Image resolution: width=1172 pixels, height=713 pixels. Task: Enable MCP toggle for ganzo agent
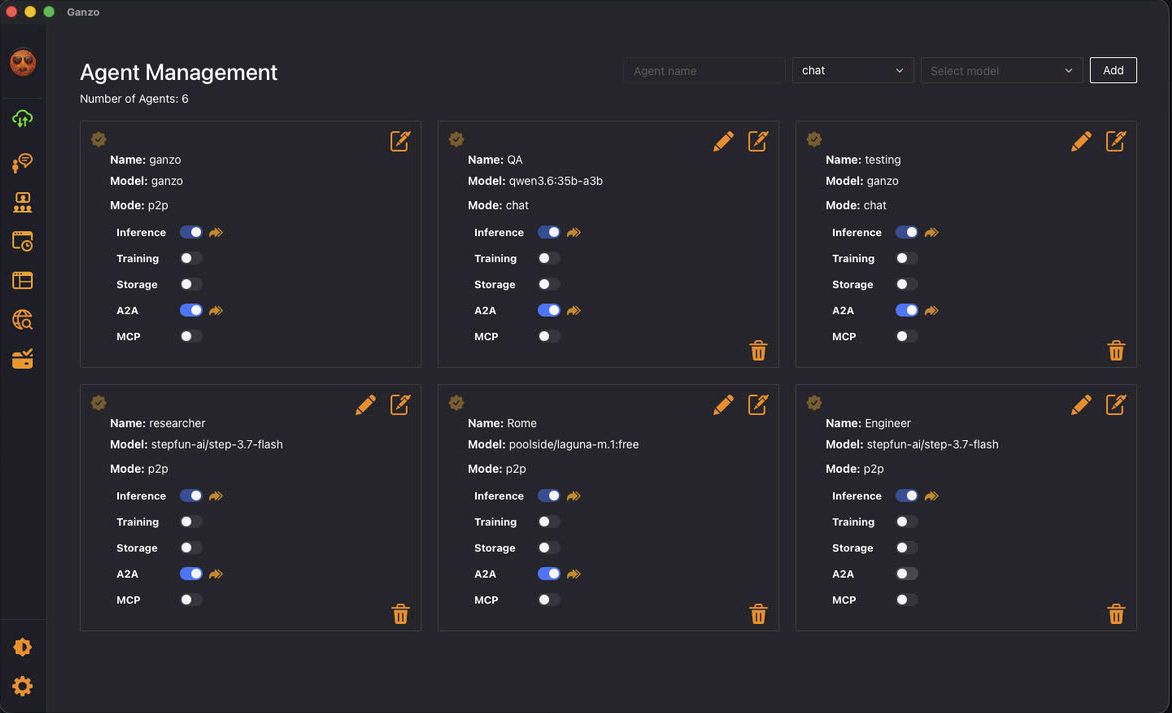click(191, 336)
